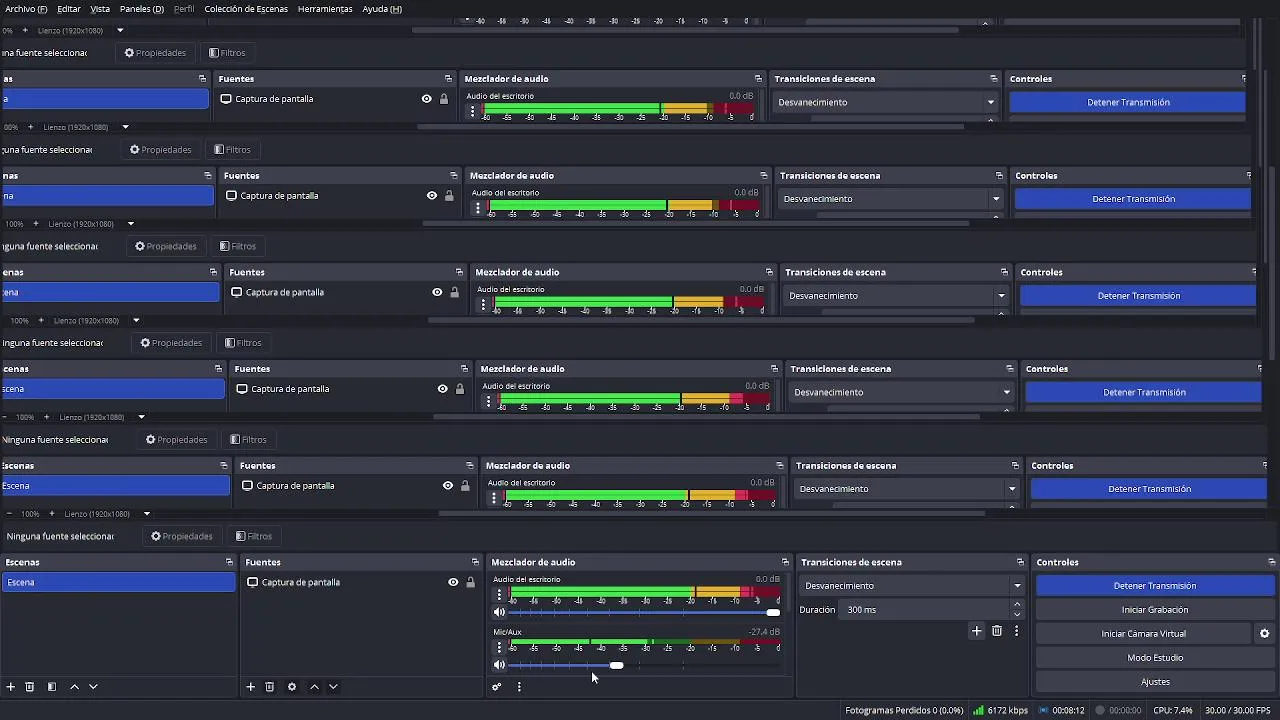Open source properties gear in Fuentes toolbar

pyautogui.click(x=292, y=687)
